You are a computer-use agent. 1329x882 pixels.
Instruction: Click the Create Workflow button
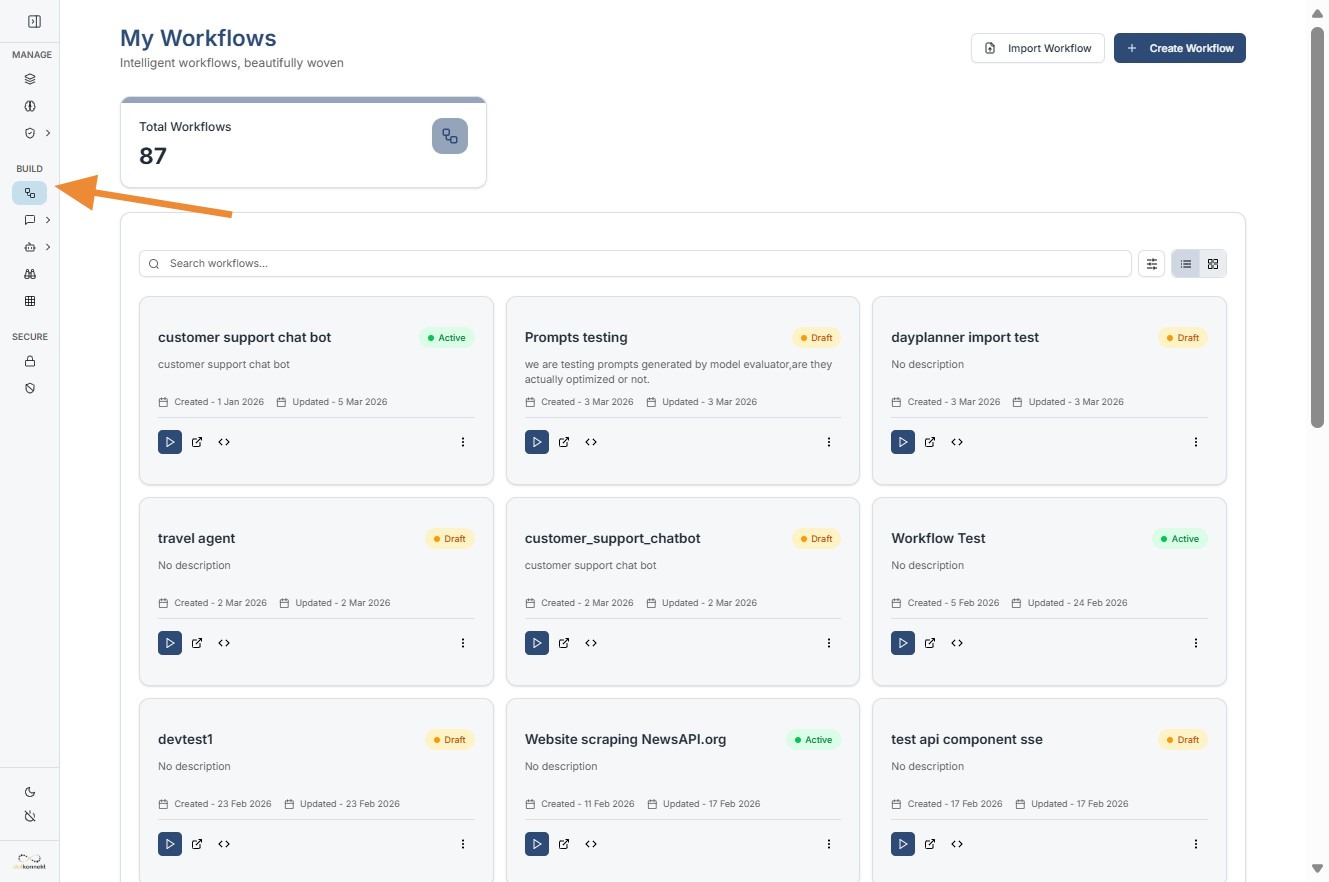(1179, 48)
